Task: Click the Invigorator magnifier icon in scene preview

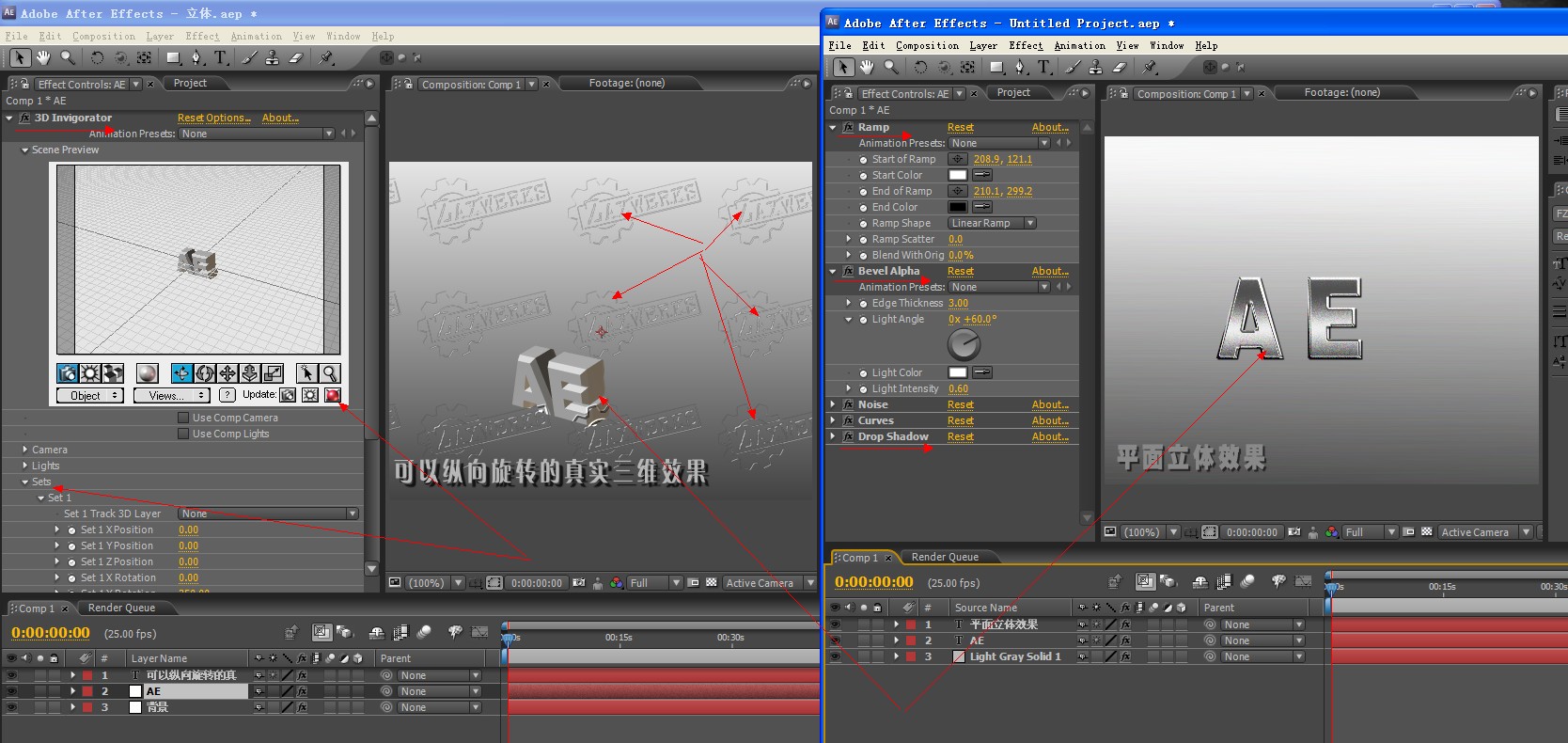Action: (330, 373)
